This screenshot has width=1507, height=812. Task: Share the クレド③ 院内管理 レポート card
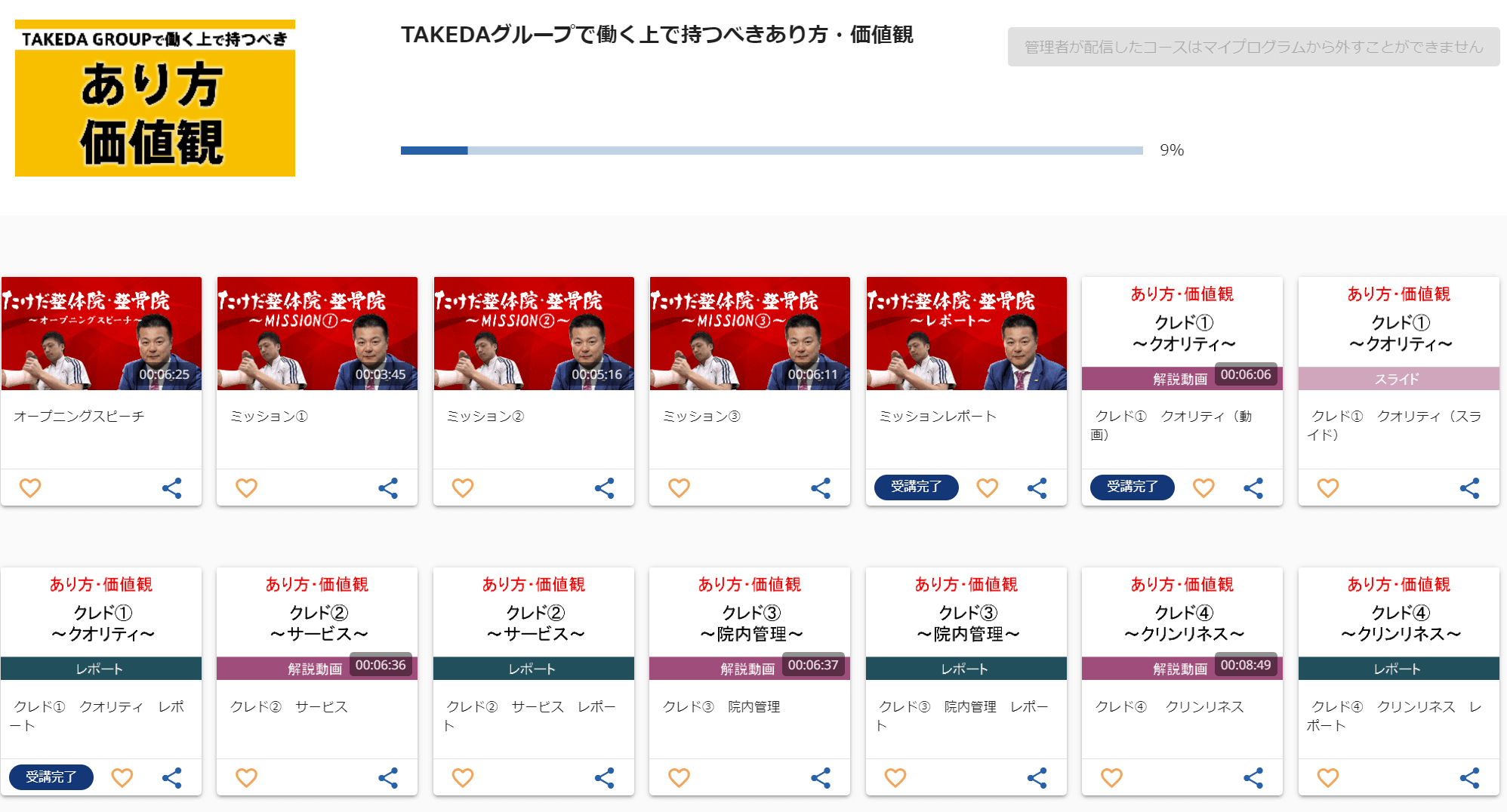point(1037,778)
